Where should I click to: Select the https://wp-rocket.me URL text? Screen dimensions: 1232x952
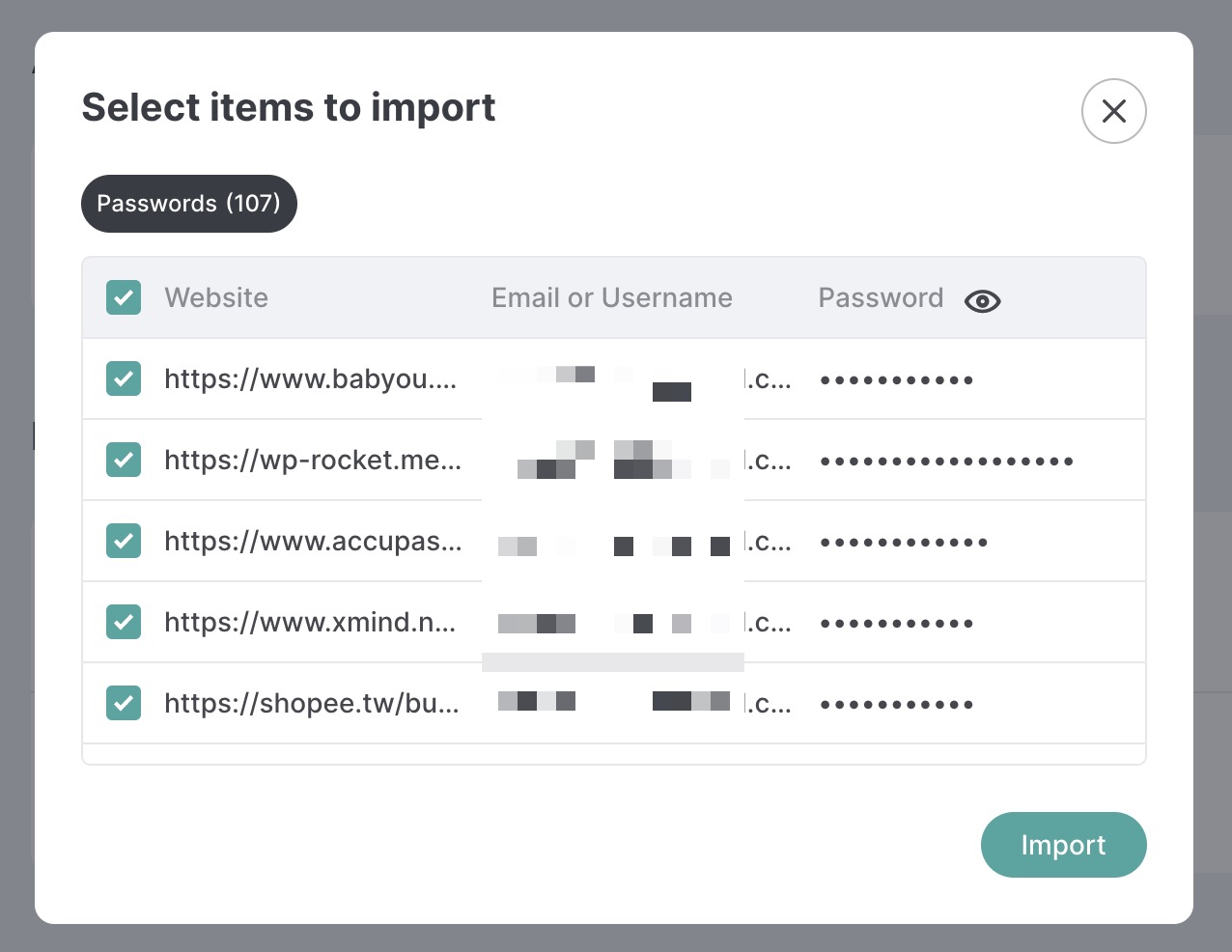[313, 460]
